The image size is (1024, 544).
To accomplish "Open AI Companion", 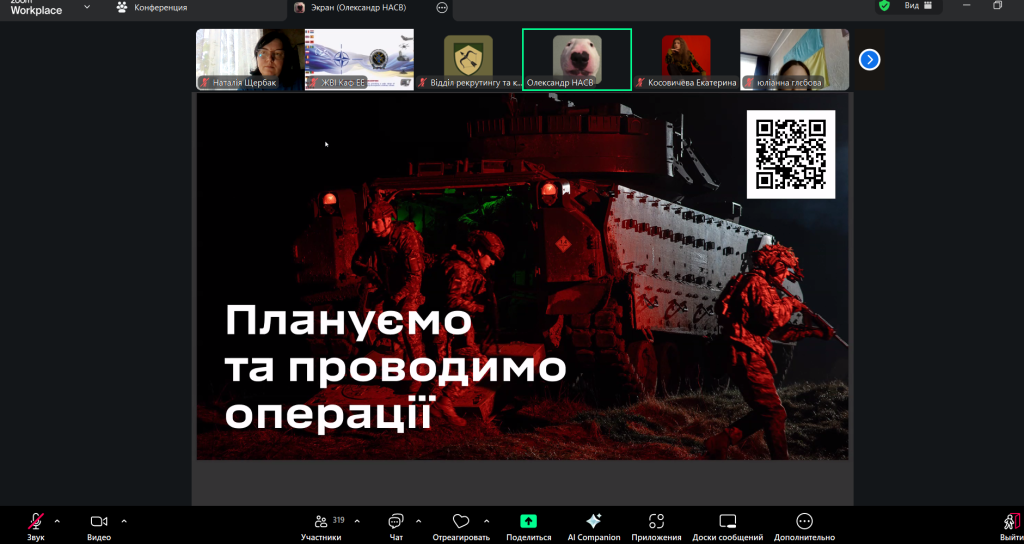I will [593, 522].
